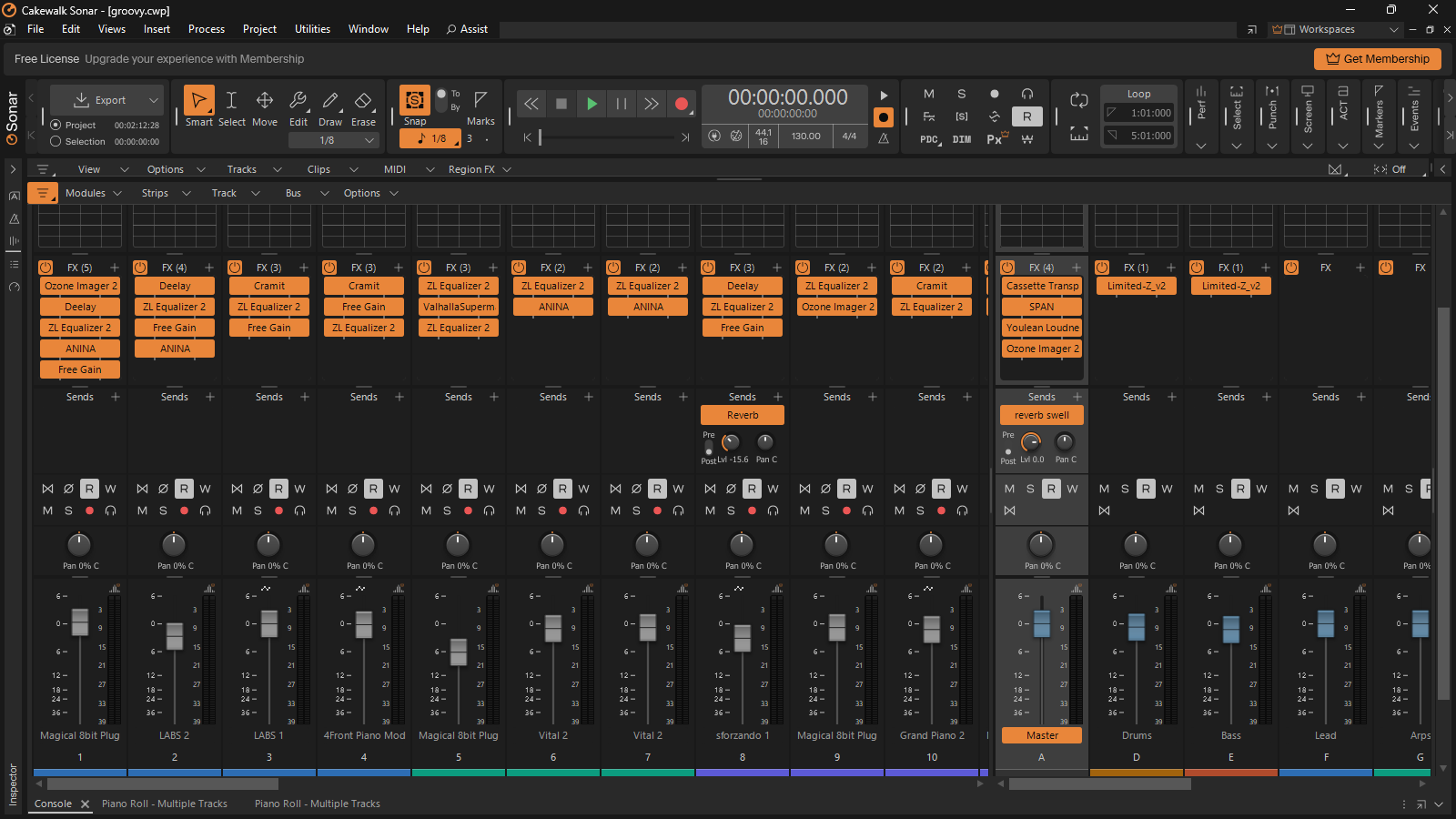Toggle the PDC override button
1456x819 pixels.
pos(929,139)
